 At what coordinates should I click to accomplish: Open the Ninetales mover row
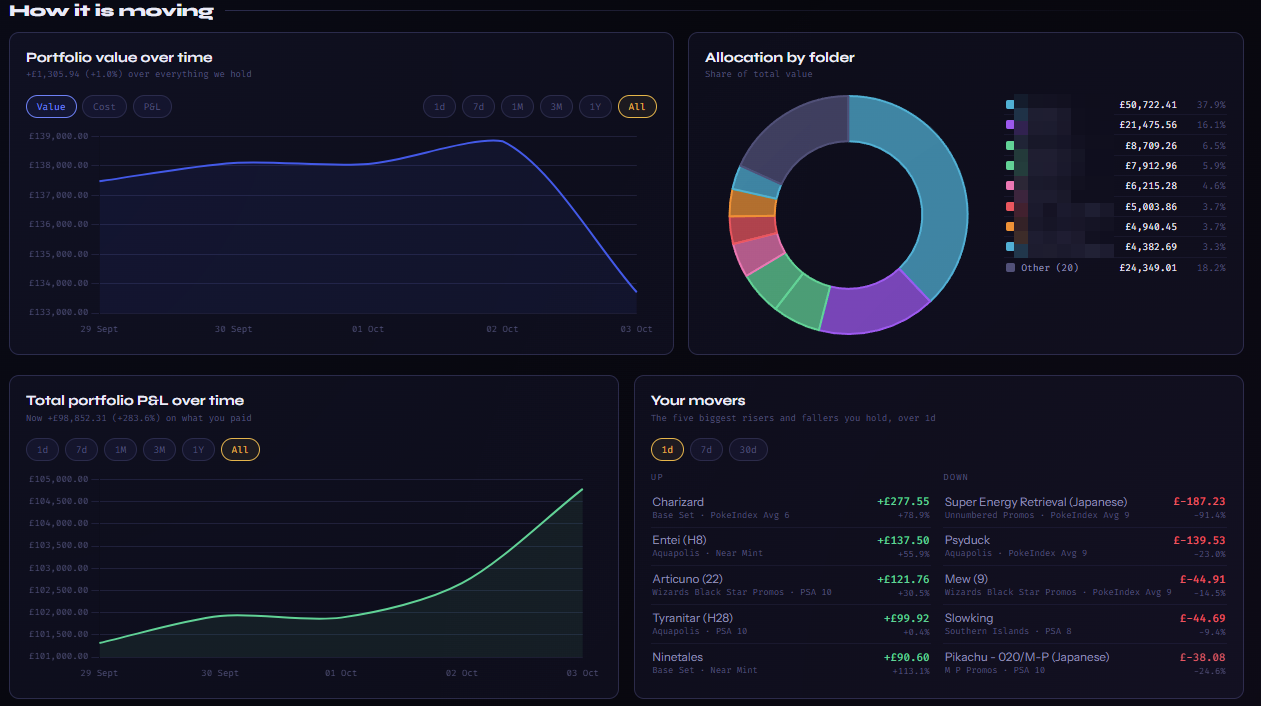tap(791, 663)
